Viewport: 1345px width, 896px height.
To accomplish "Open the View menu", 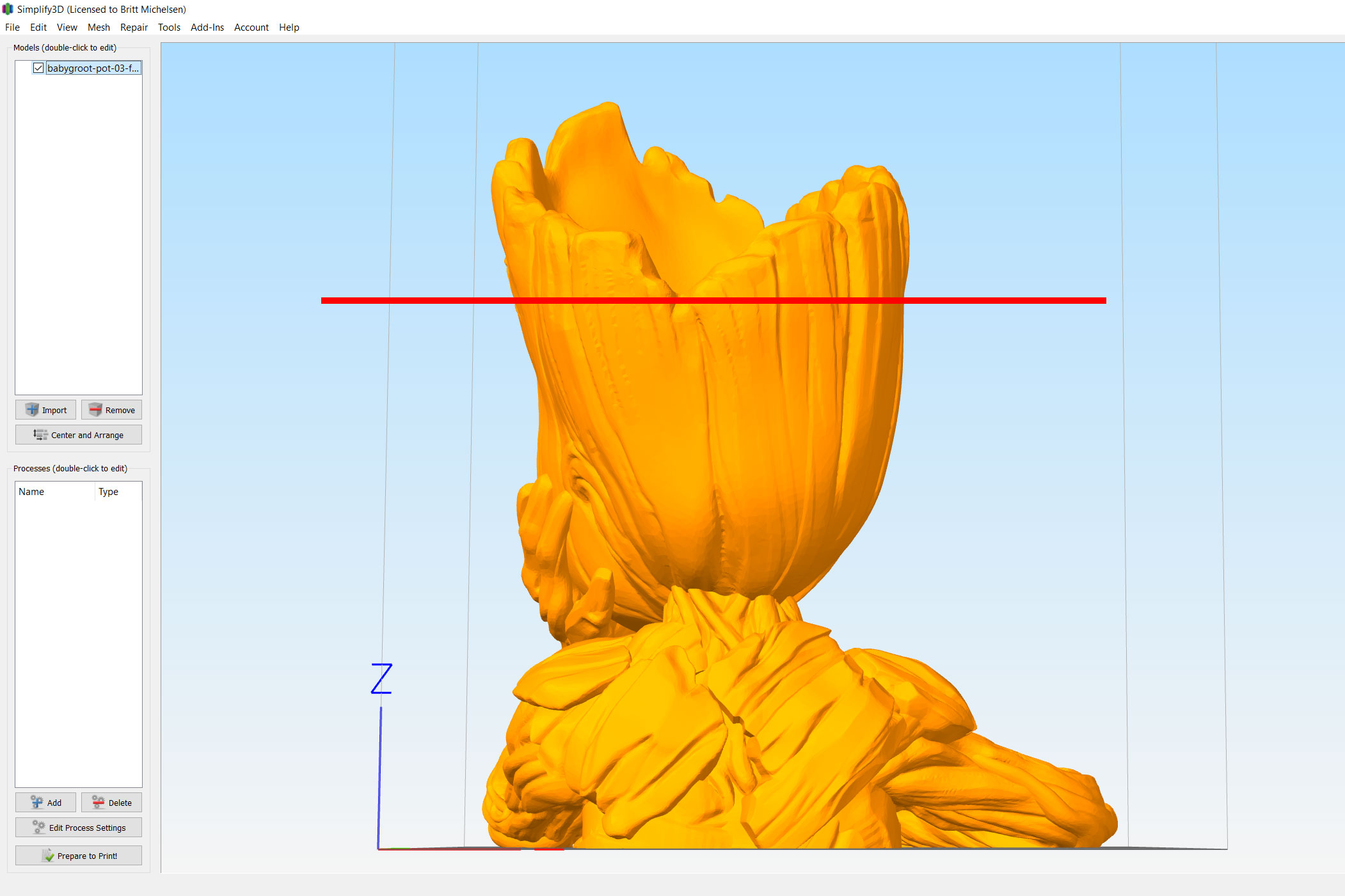I will pyautogui.click(x=67, y=28).
